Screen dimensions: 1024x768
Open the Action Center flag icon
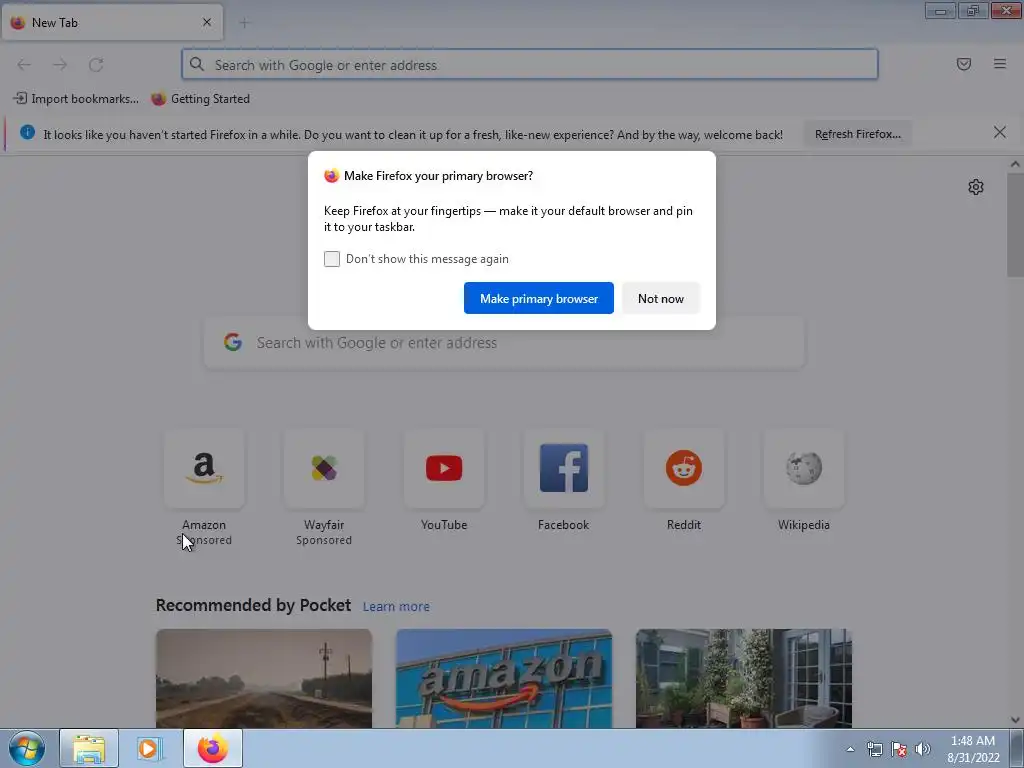click(x=899, y=749)
